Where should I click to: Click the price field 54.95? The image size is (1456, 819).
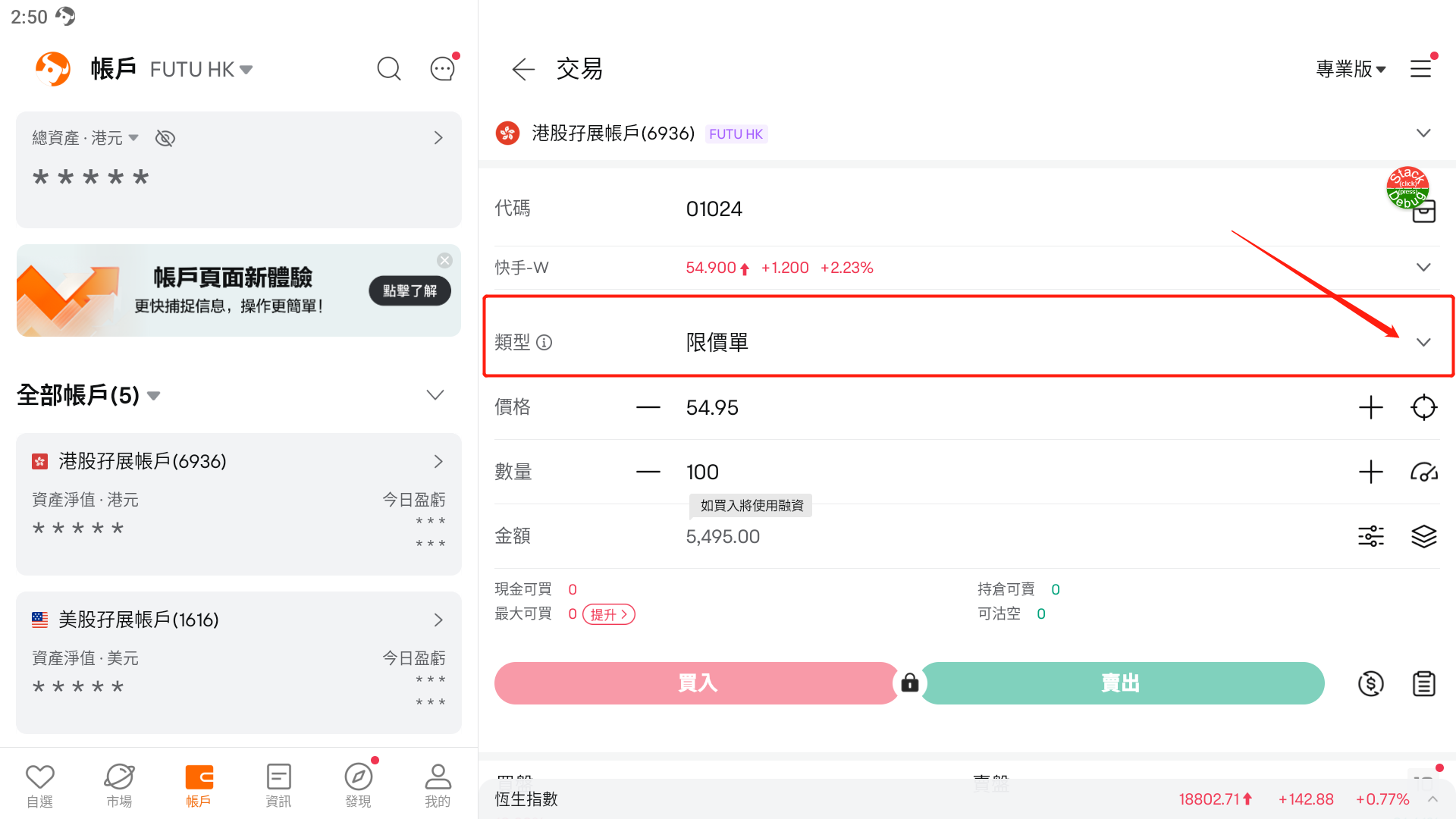(x=712, y=408)
